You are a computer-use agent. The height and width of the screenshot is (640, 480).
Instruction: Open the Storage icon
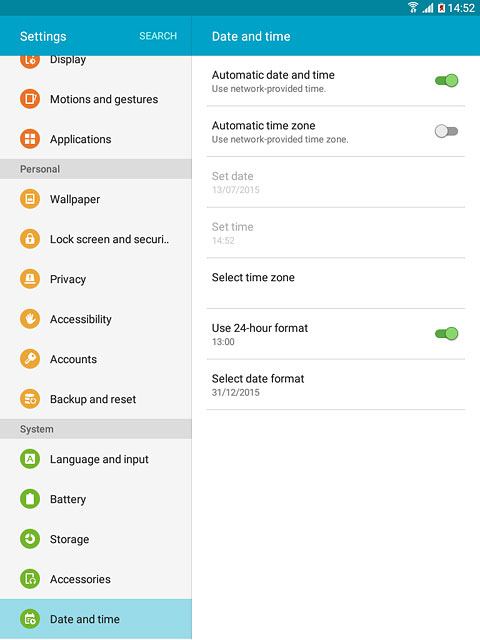click(30, 539)
